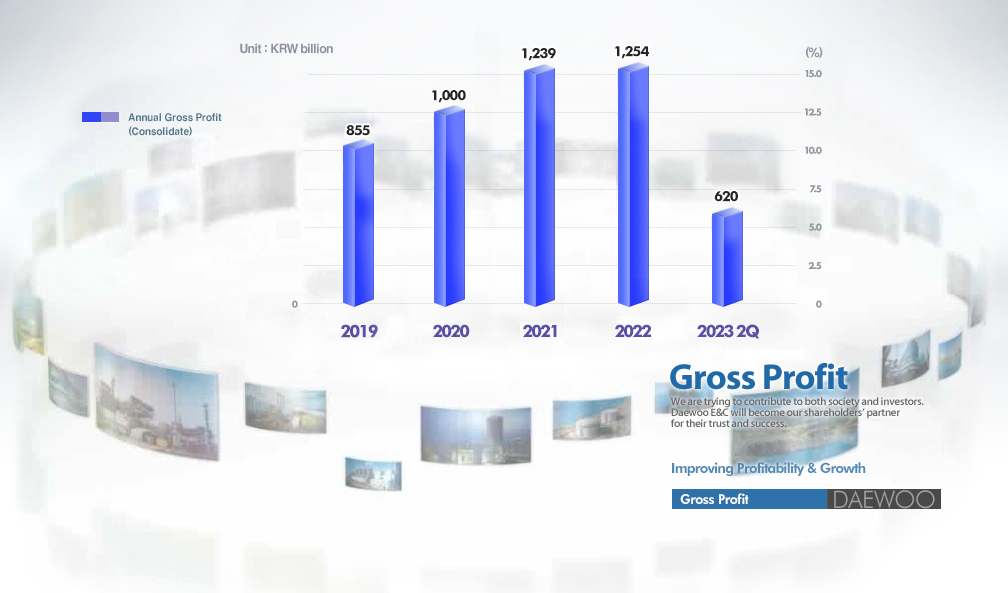Click the 15.0 percent axis tick
This screenshot has height=593, width=1008.
coord(813,74)
